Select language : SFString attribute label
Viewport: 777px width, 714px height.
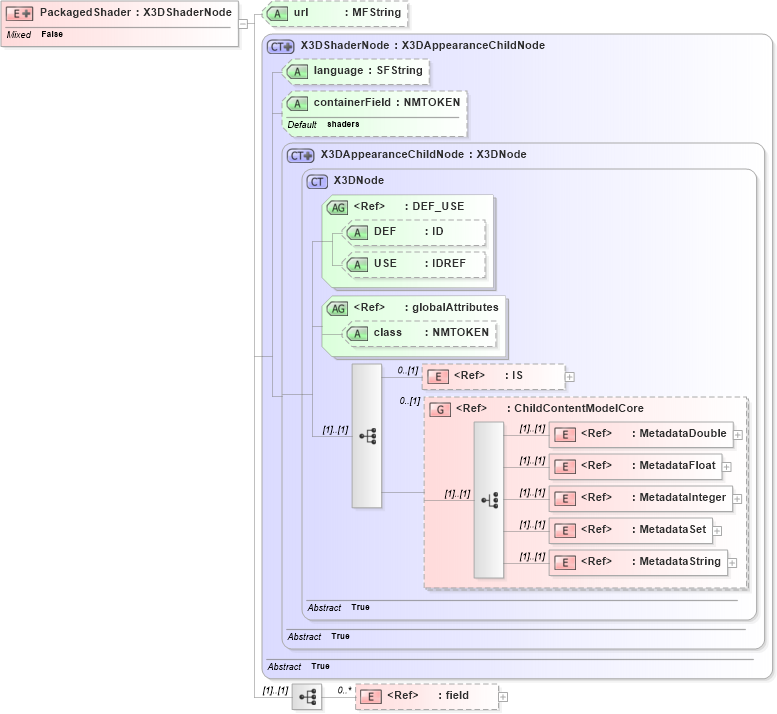point(368,70)
